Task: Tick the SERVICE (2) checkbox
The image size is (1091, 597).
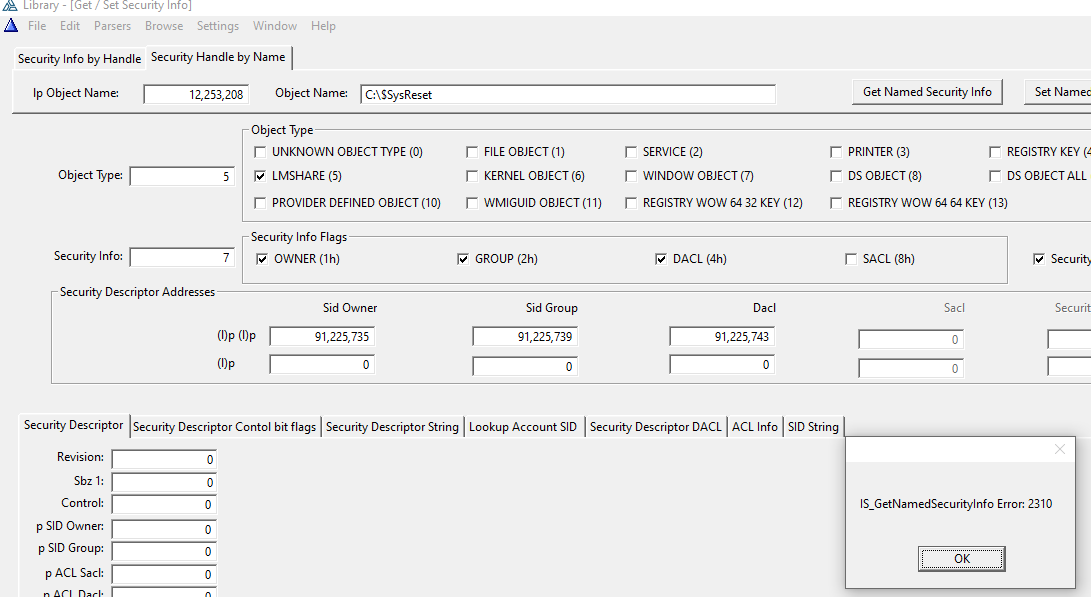Action: 631,152
